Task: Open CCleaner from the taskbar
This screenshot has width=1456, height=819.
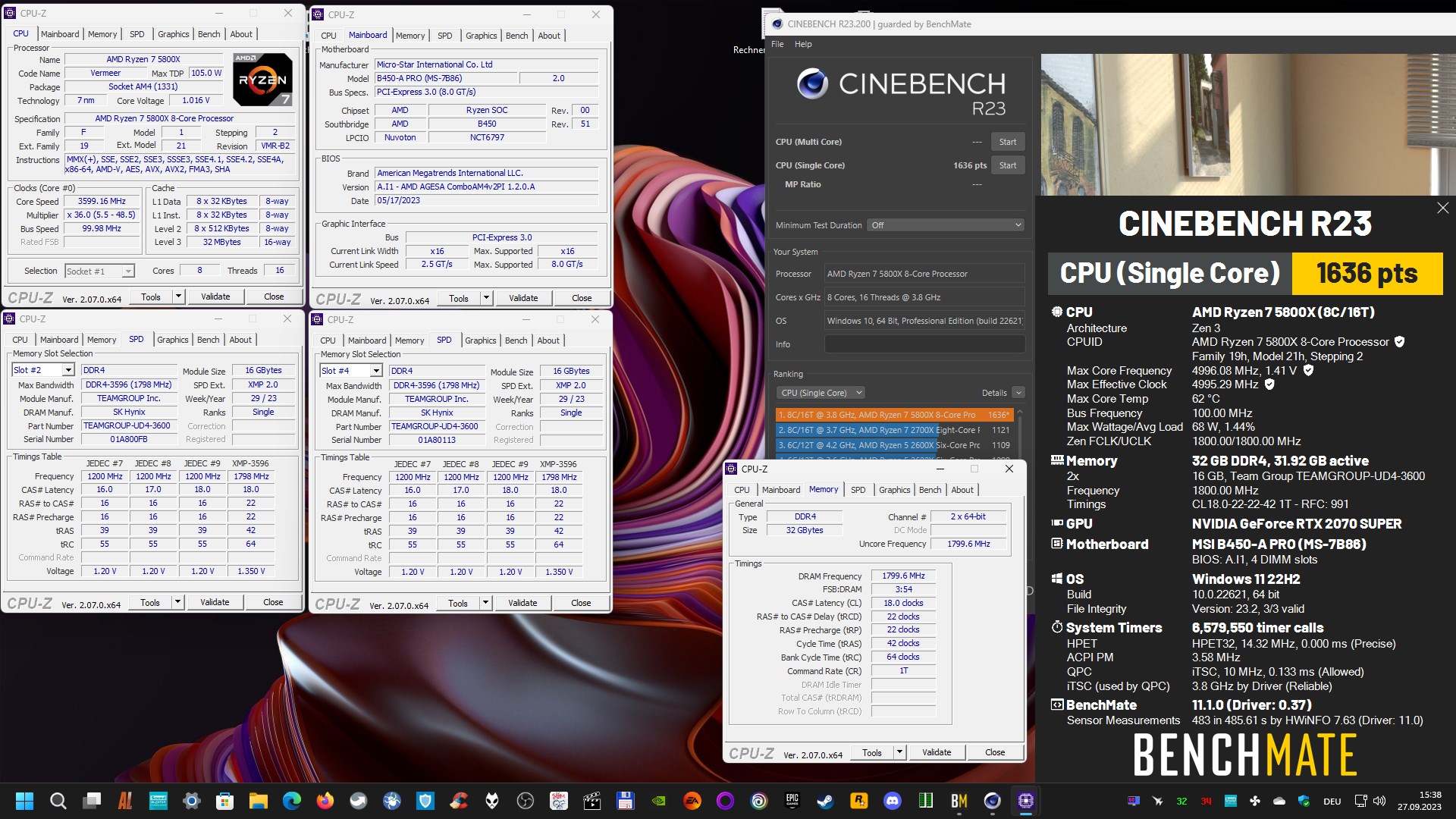Action: click(x=458, y=801)
